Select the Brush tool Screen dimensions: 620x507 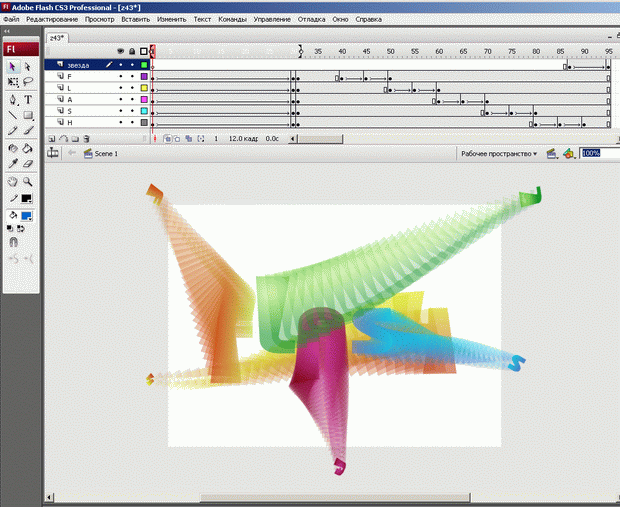point(28,130)
